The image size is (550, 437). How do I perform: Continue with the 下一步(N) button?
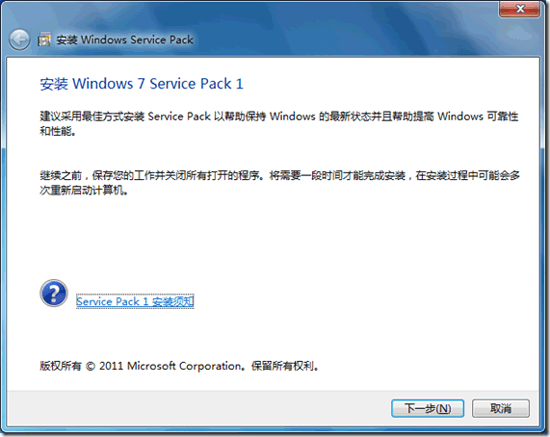(428, 408)
